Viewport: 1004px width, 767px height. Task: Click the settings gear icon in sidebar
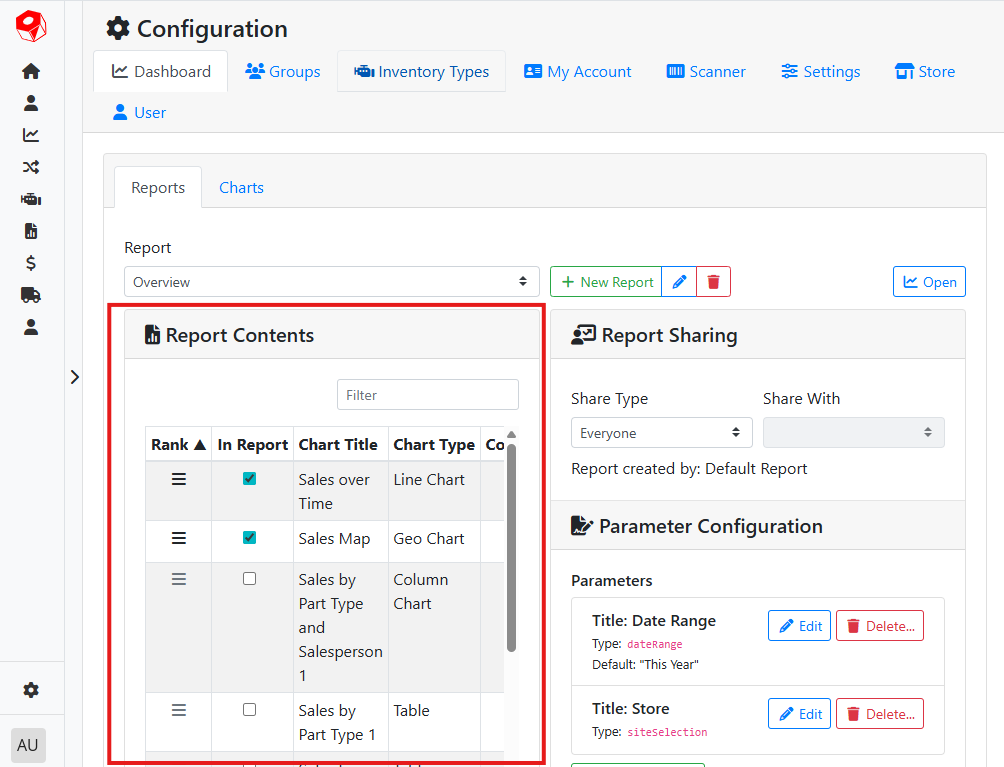31,690
